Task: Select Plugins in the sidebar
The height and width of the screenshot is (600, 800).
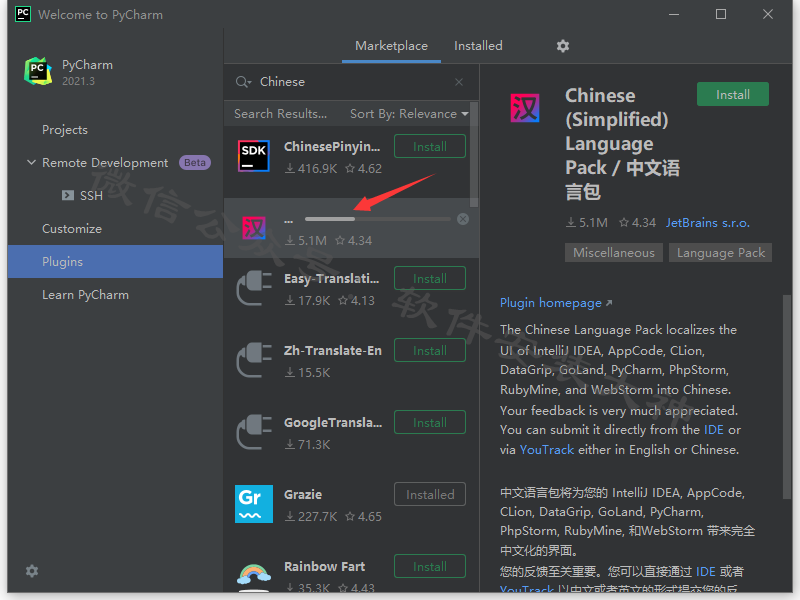Action: (x=115, y=262)
